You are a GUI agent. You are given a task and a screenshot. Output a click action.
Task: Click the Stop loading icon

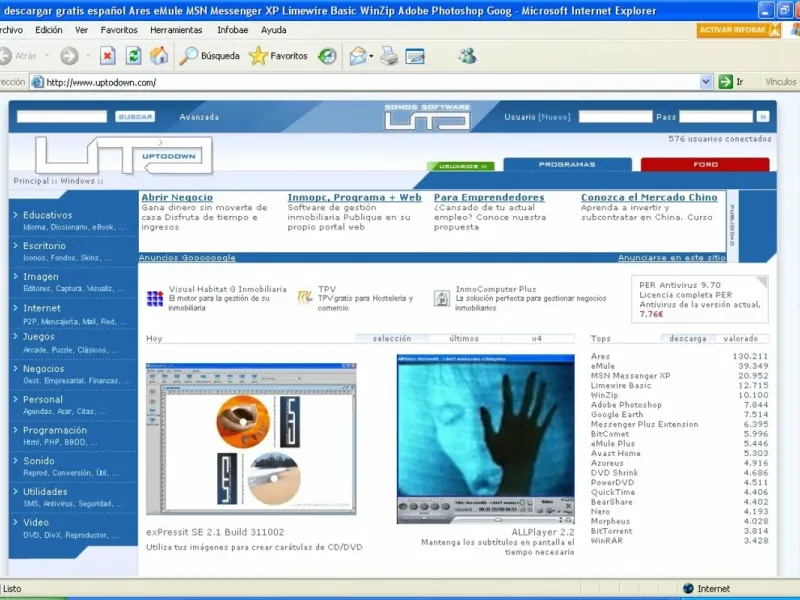coord(107,56)
